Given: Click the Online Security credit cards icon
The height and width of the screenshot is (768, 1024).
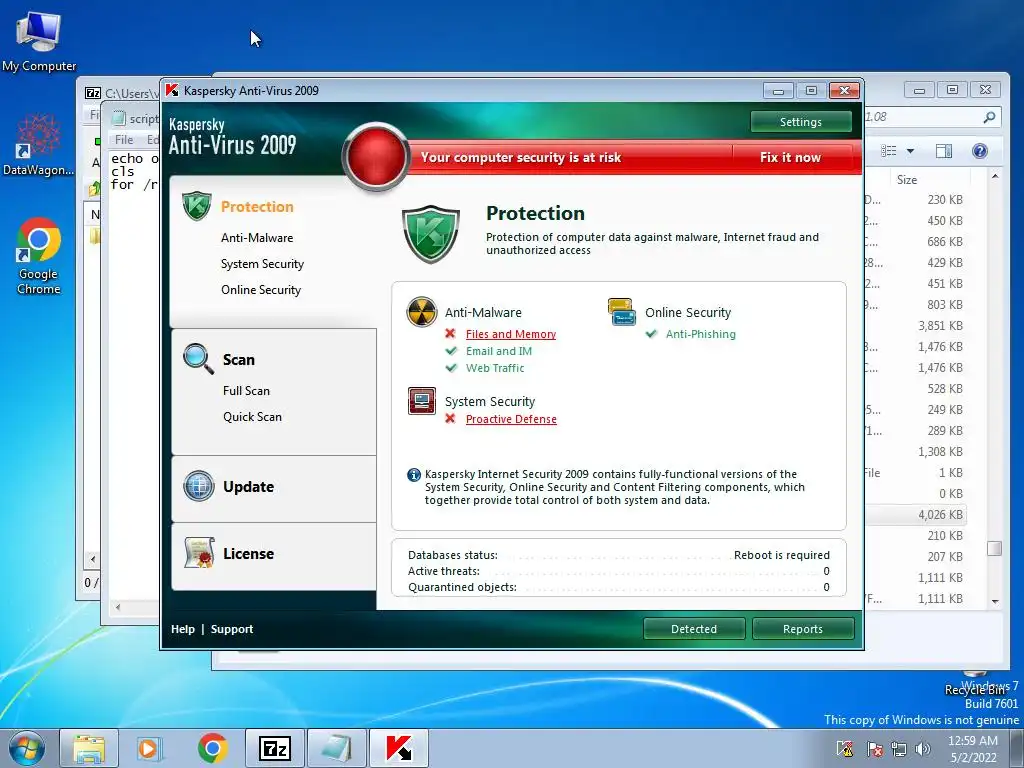Looking at the screenshot, I should tap(622, 312).
